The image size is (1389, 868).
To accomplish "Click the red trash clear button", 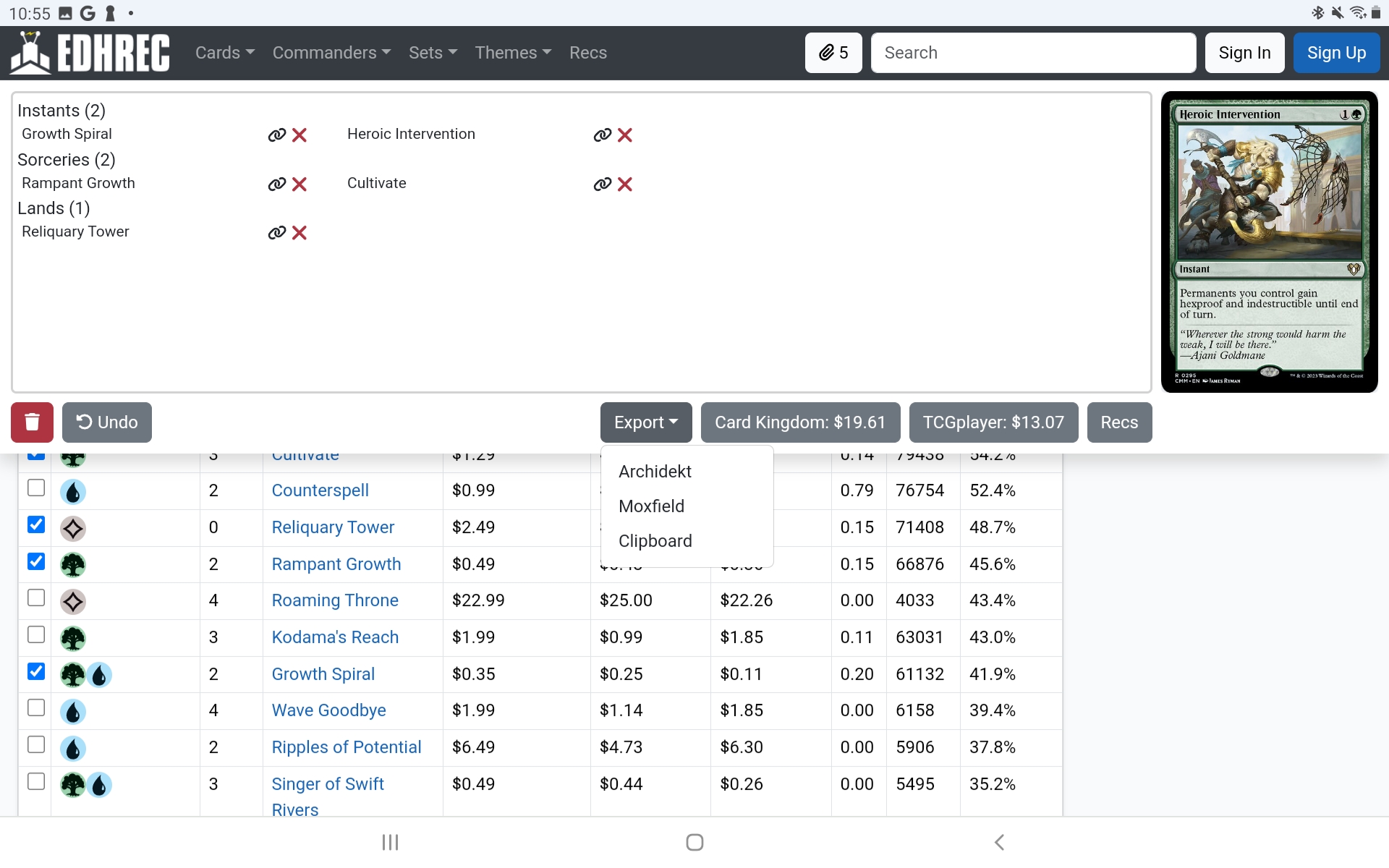I will coord(32,422).
